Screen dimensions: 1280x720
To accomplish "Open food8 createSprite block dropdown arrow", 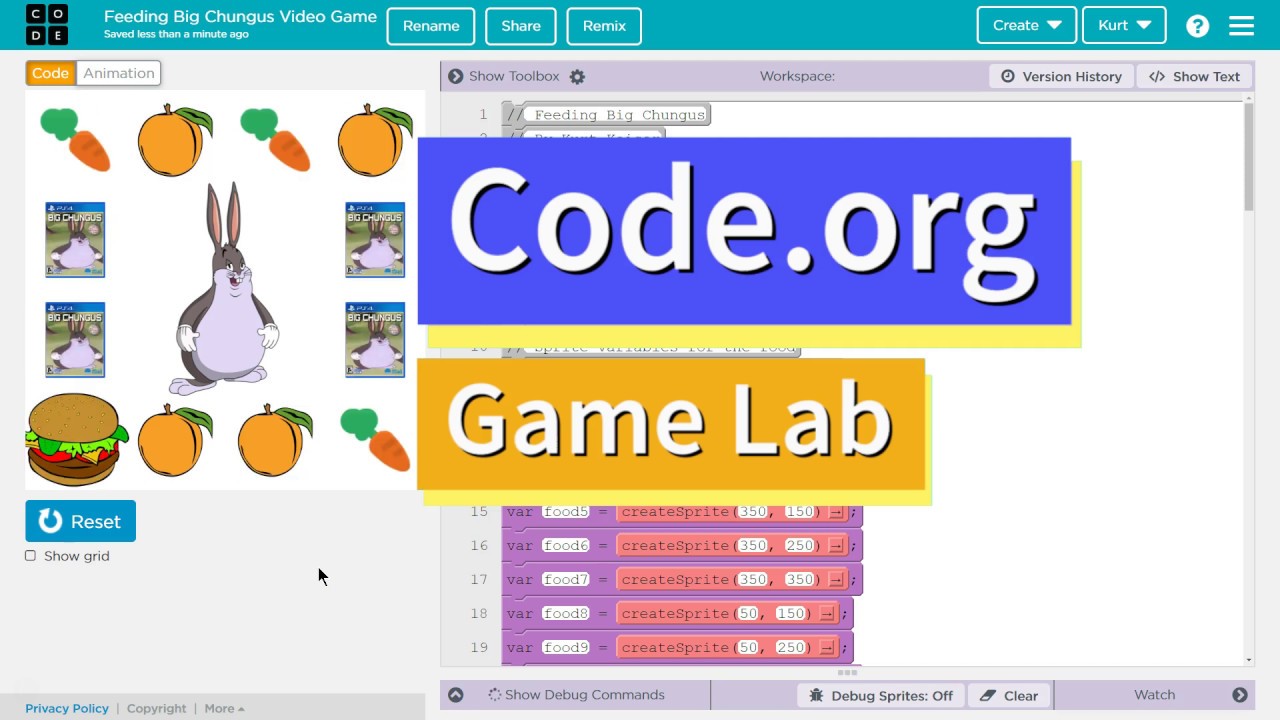I will point(827,614).
